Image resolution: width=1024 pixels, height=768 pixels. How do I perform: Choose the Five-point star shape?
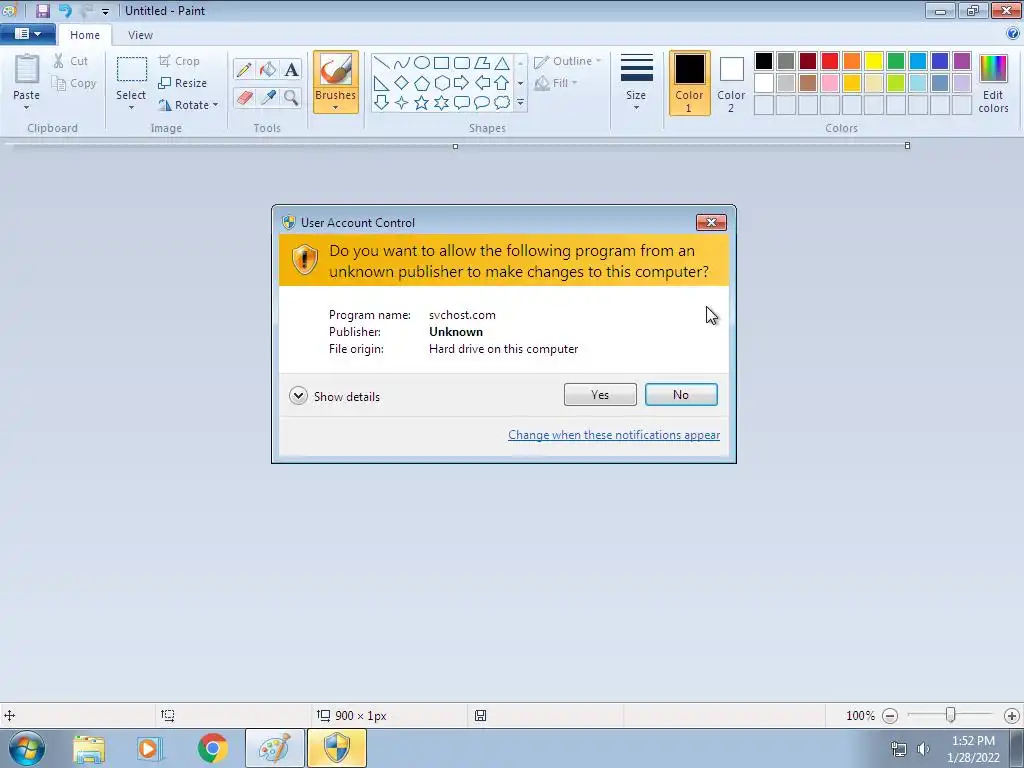(422, 103)
